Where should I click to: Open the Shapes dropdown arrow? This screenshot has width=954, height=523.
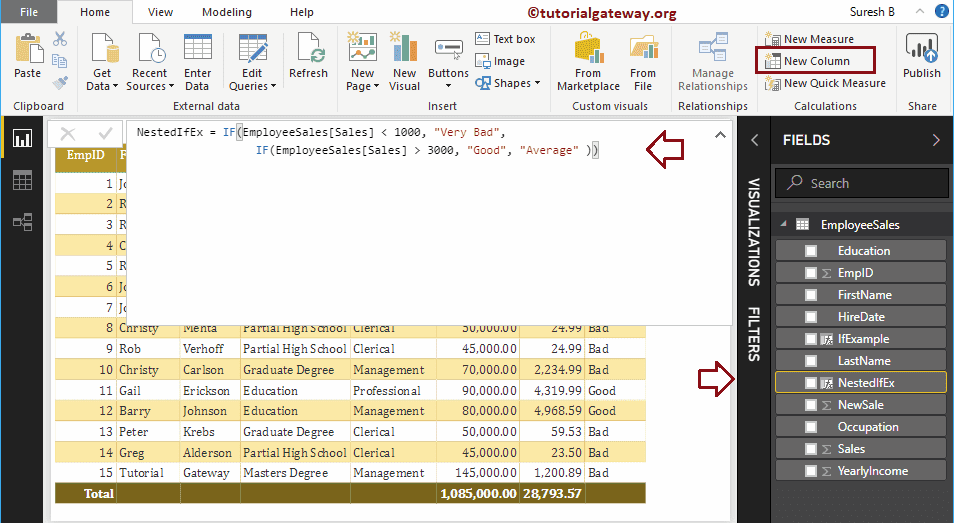click(x=537, y=83)
